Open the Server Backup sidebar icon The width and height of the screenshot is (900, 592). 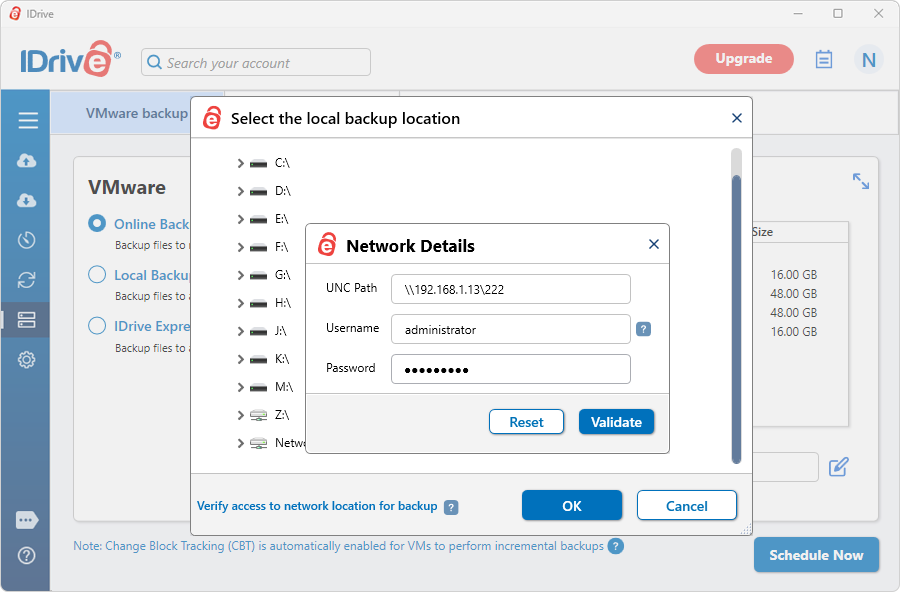26,320
